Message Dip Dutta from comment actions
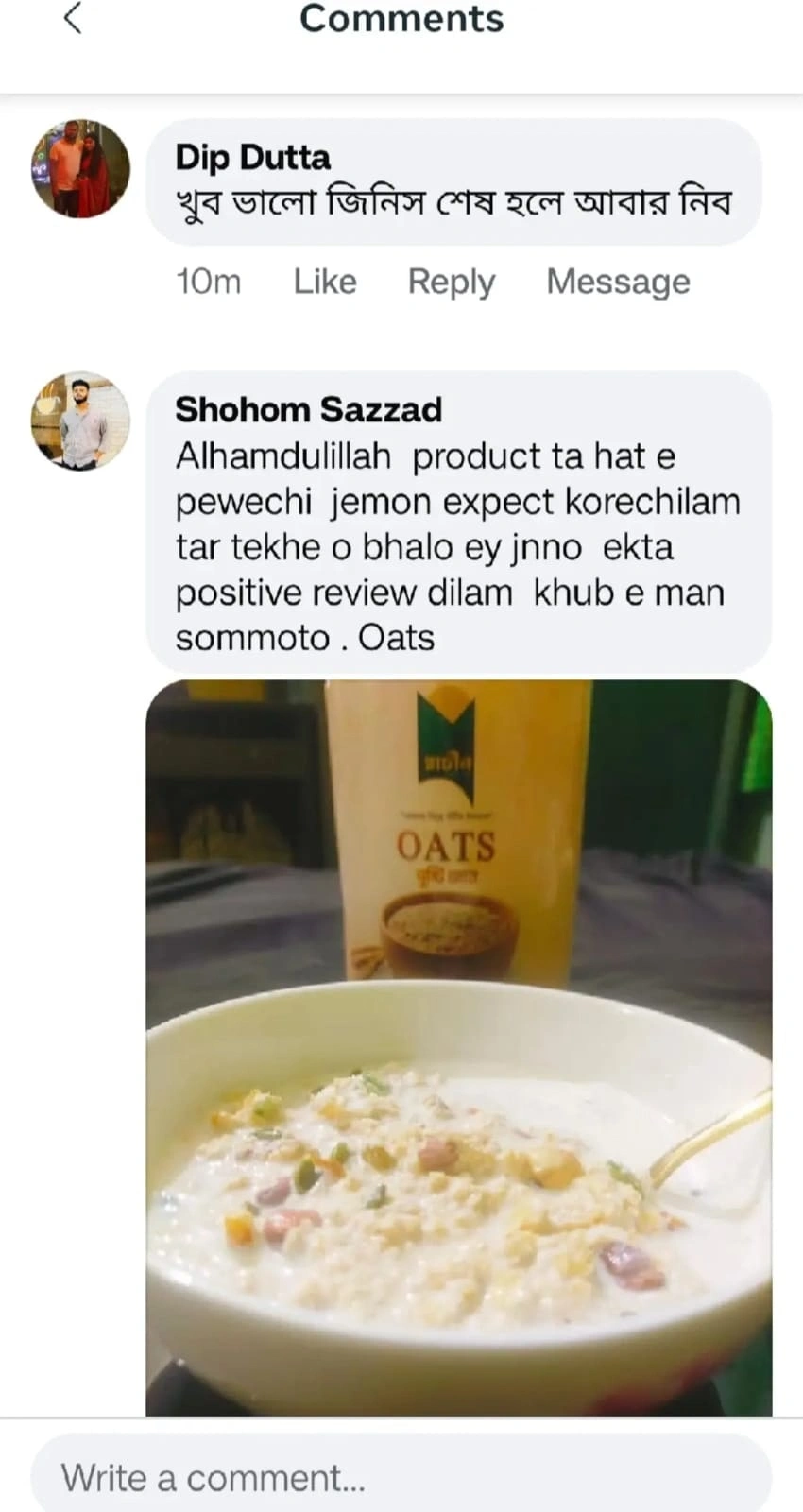This screenshot has width=803, height=1512. pos(618,282)
